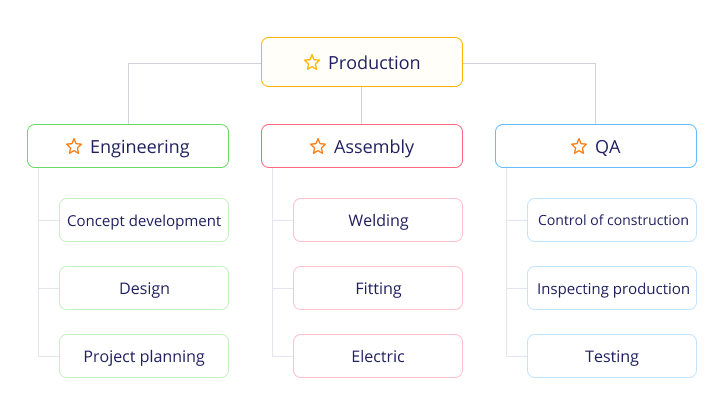The image size is (724, 418).
Task: Click the star icon beside Production
Action: [x=312, y=62]
